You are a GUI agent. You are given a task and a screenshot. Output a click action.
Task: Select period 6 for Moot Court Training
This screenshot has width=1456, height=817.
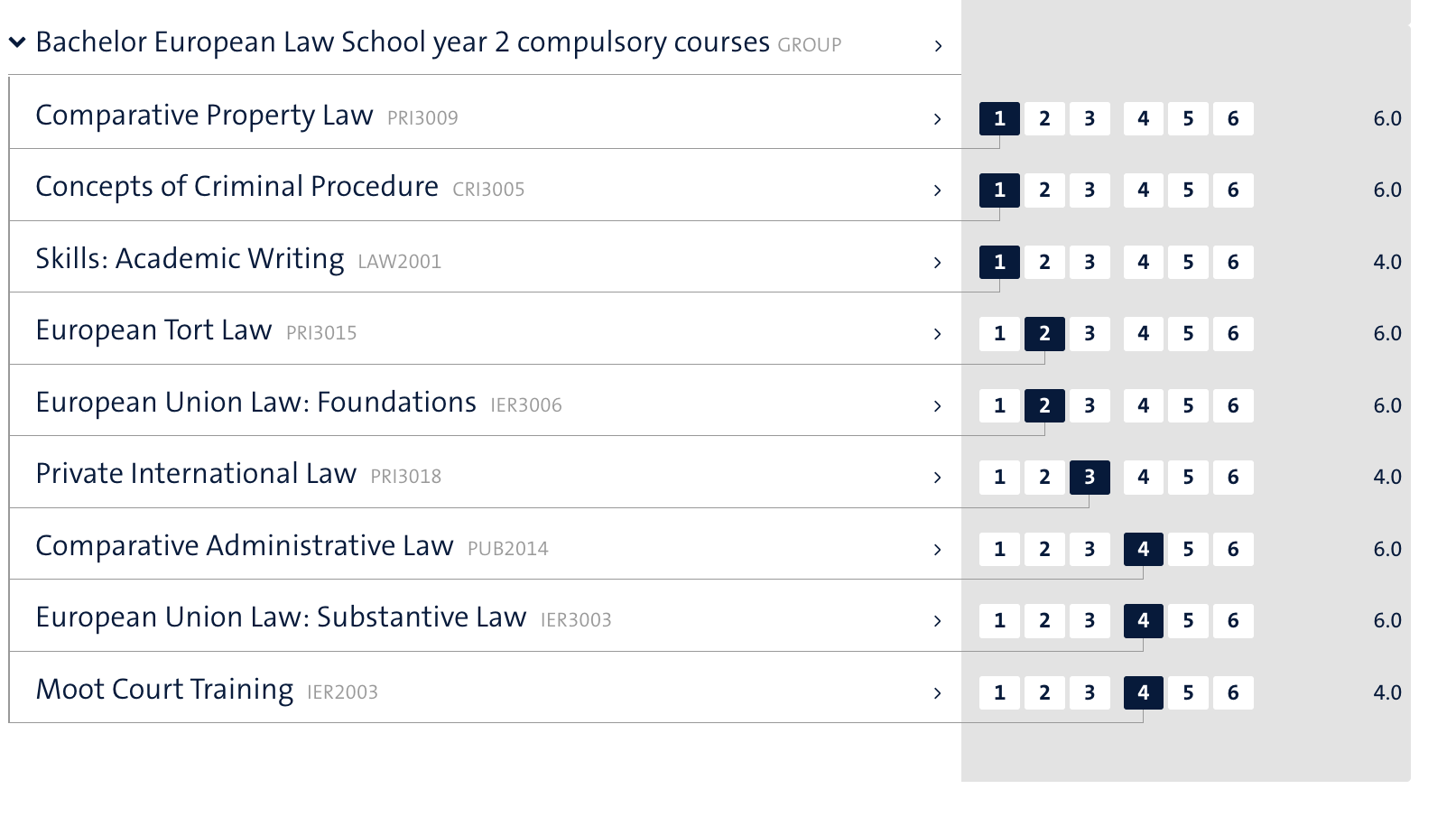[1233, 693]
